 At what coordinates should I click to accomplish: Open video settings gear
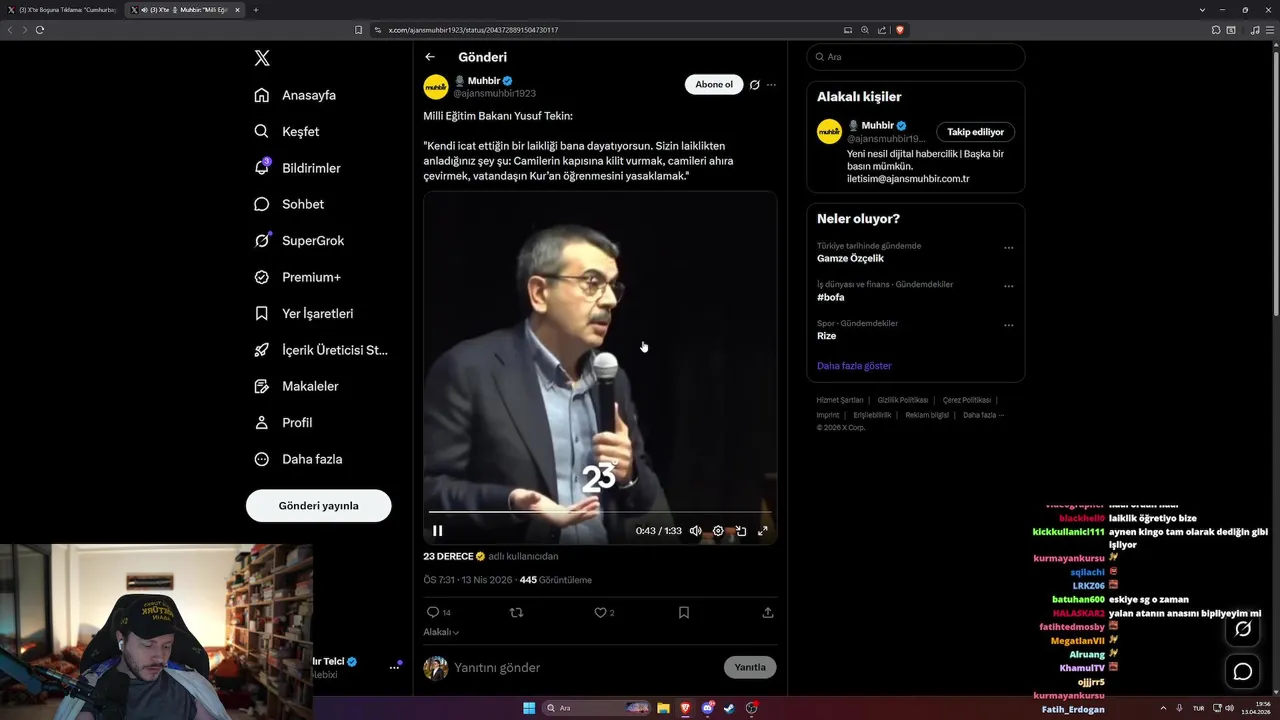(x=718, y=531)
